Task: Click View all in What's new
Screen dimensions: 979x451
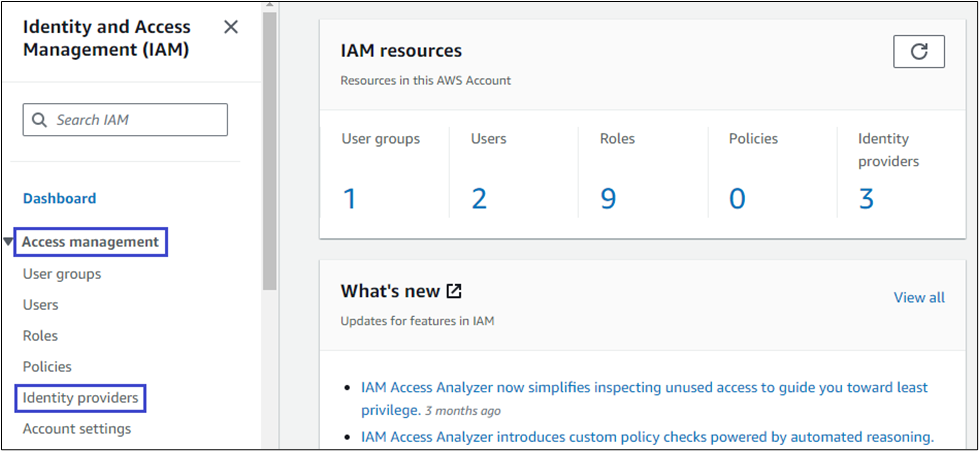Action: 918,297
